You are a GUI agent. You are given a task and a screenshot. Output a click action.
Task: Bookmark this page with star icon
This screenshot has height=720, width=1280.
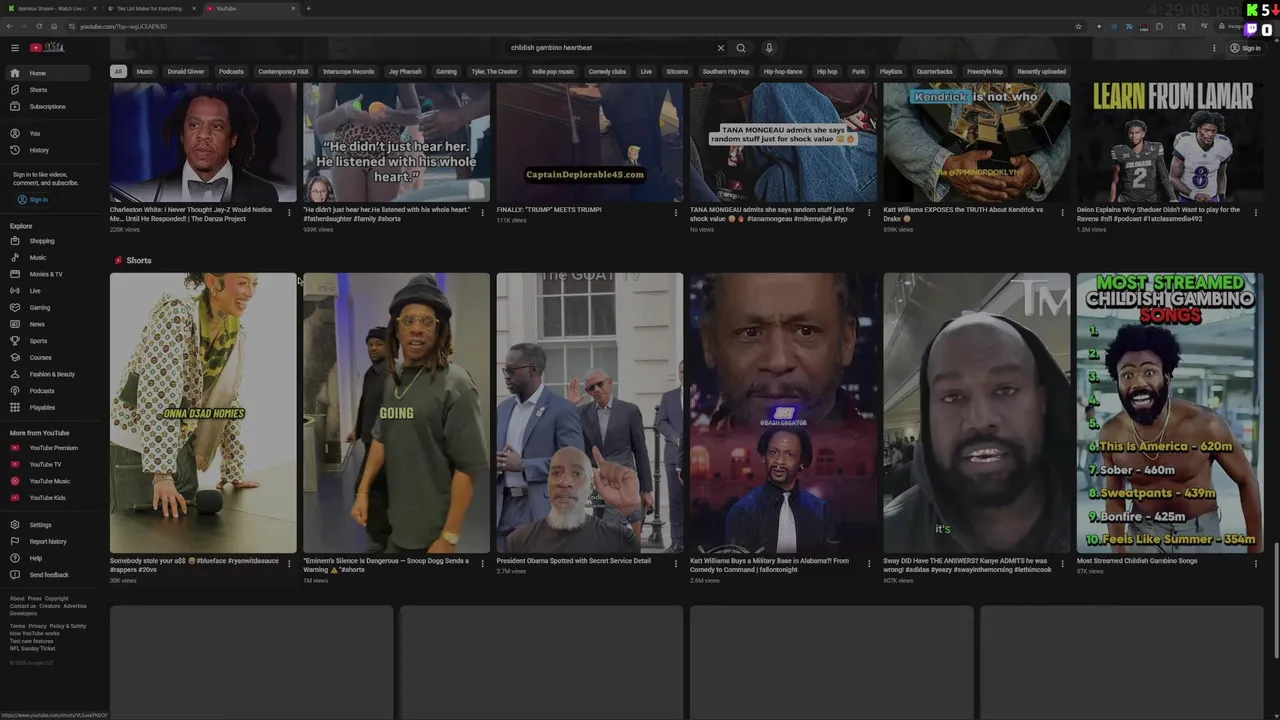click(x=1078, y=26)
